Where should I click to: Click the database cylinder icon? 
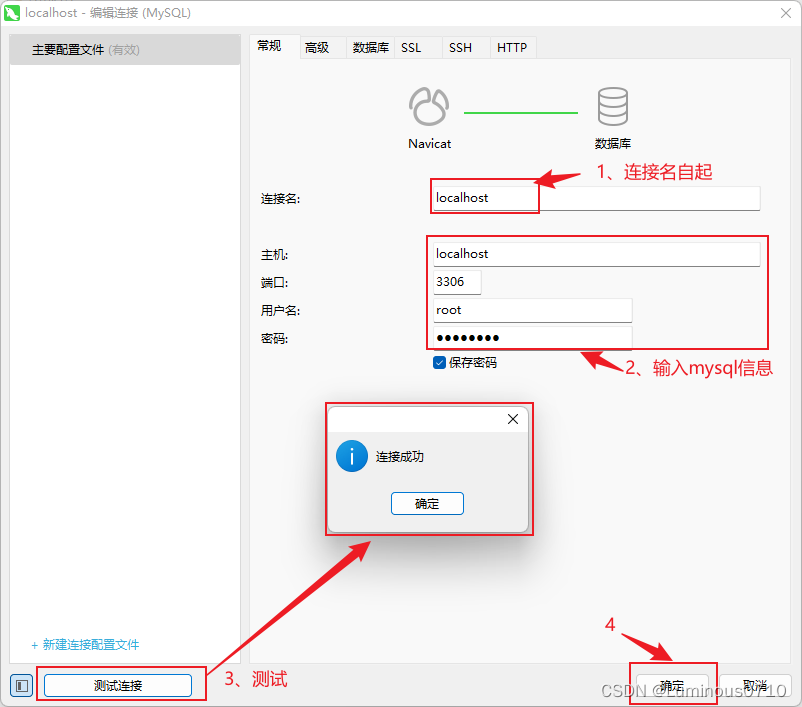tap(612, 106)
